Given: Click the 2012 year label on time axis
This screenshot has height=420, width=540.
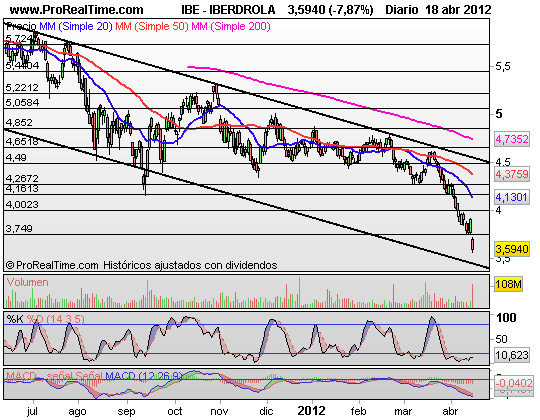Looking at the screenshot, I should pyautogui.click(x=312, y=411).
